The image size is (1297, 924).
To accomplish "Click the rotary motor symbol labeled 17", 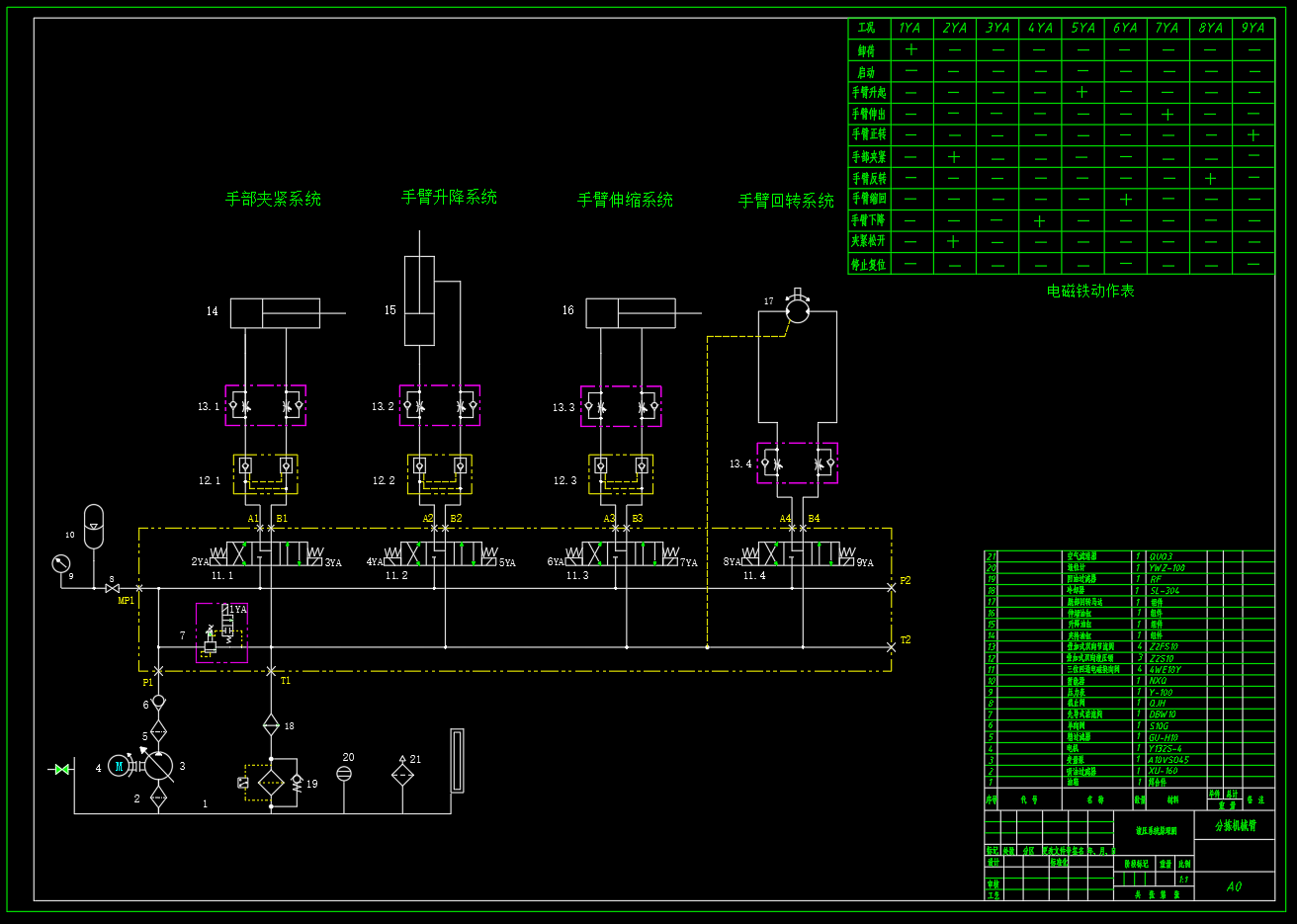I will pos(797,311).
